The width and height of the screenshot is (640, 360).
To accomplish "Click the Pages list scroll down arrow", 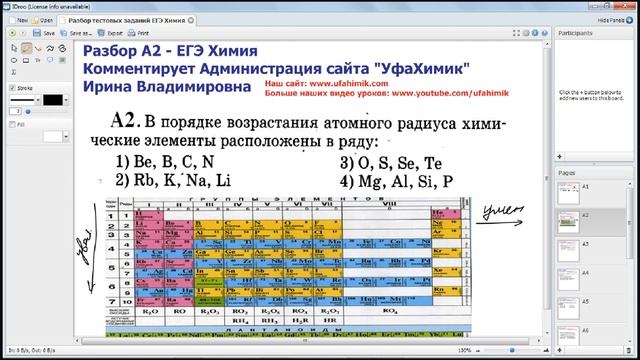I will [629, 341].
